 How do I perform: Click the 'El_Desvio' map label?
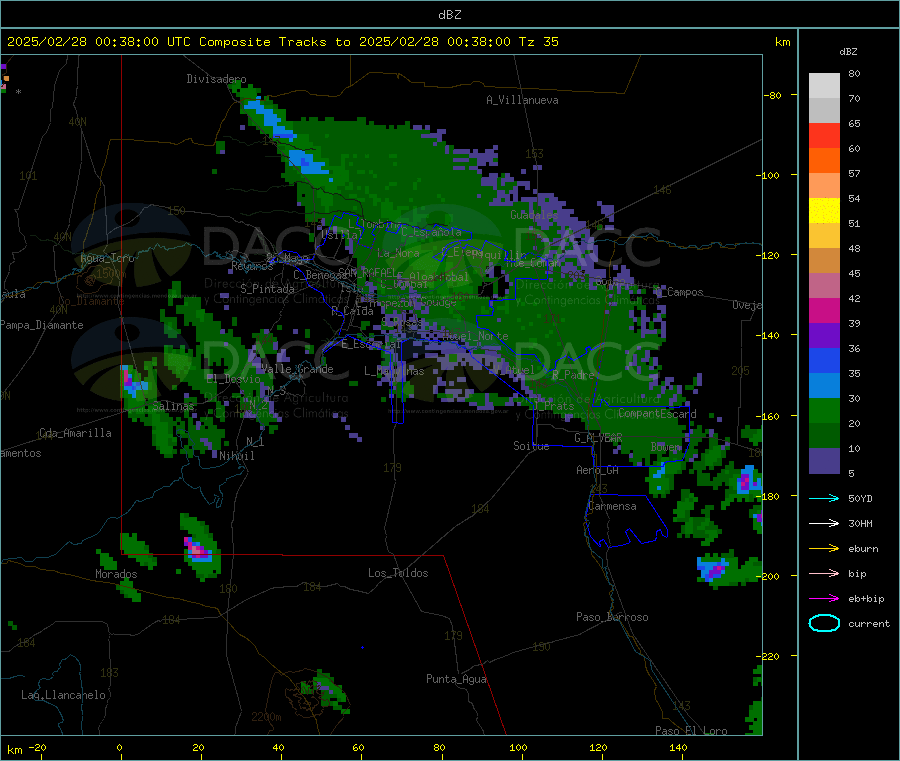tap(233, 379)
